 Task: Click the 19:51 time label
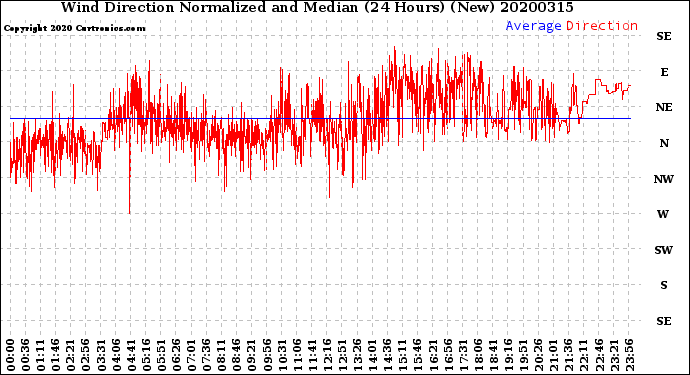(x=523, y=355)
